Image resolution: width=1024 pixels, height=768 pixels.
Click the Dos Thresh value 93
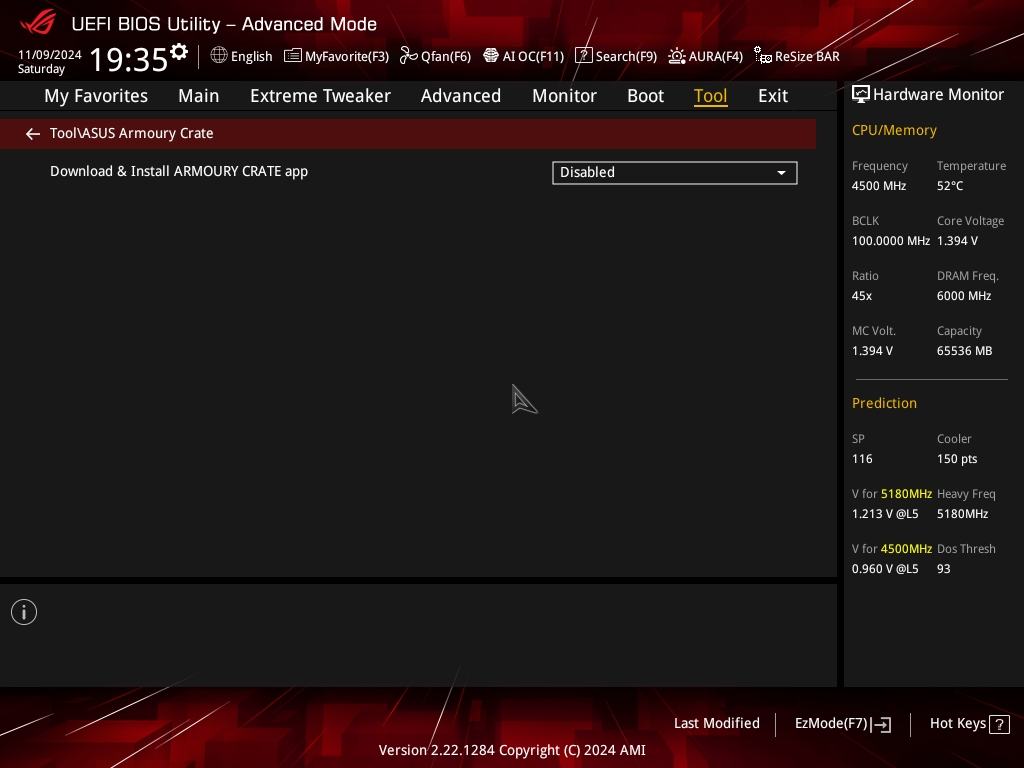click(x=944, y=569)
